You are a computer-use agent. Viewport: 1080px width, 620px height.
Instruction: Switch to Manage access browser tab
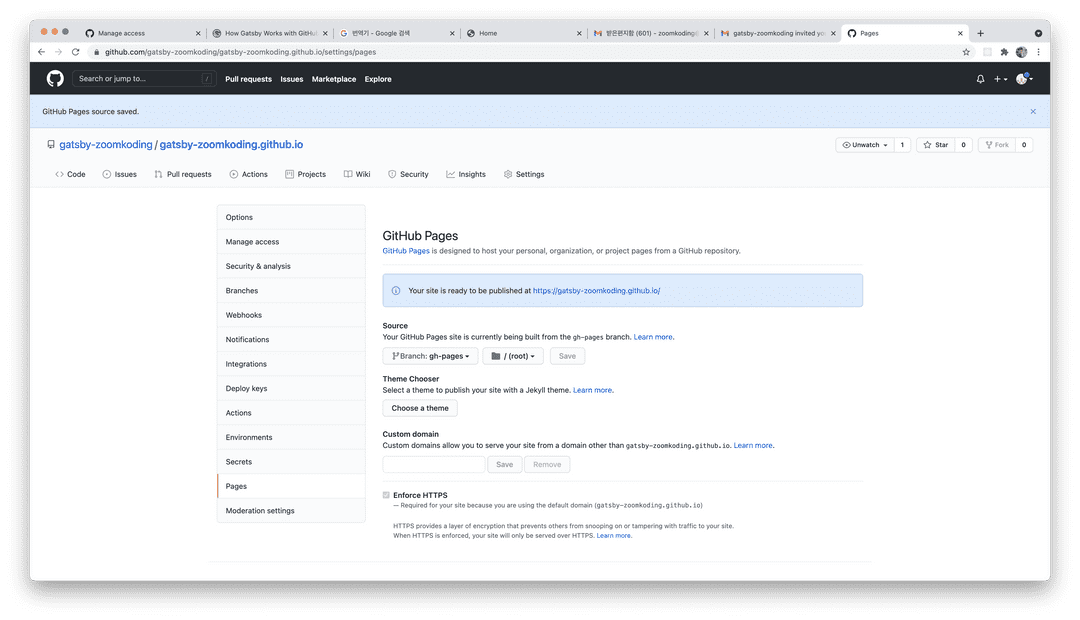143,33
